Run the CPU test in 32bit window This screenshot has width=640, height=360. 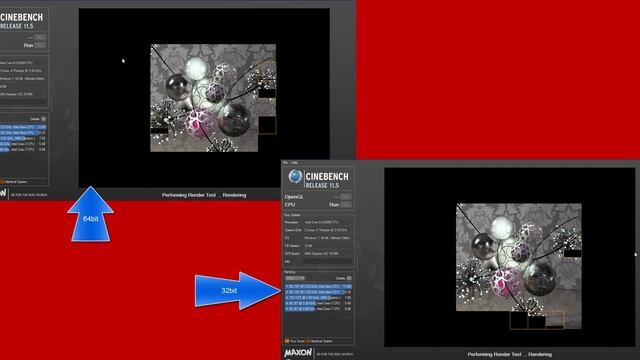346,204
